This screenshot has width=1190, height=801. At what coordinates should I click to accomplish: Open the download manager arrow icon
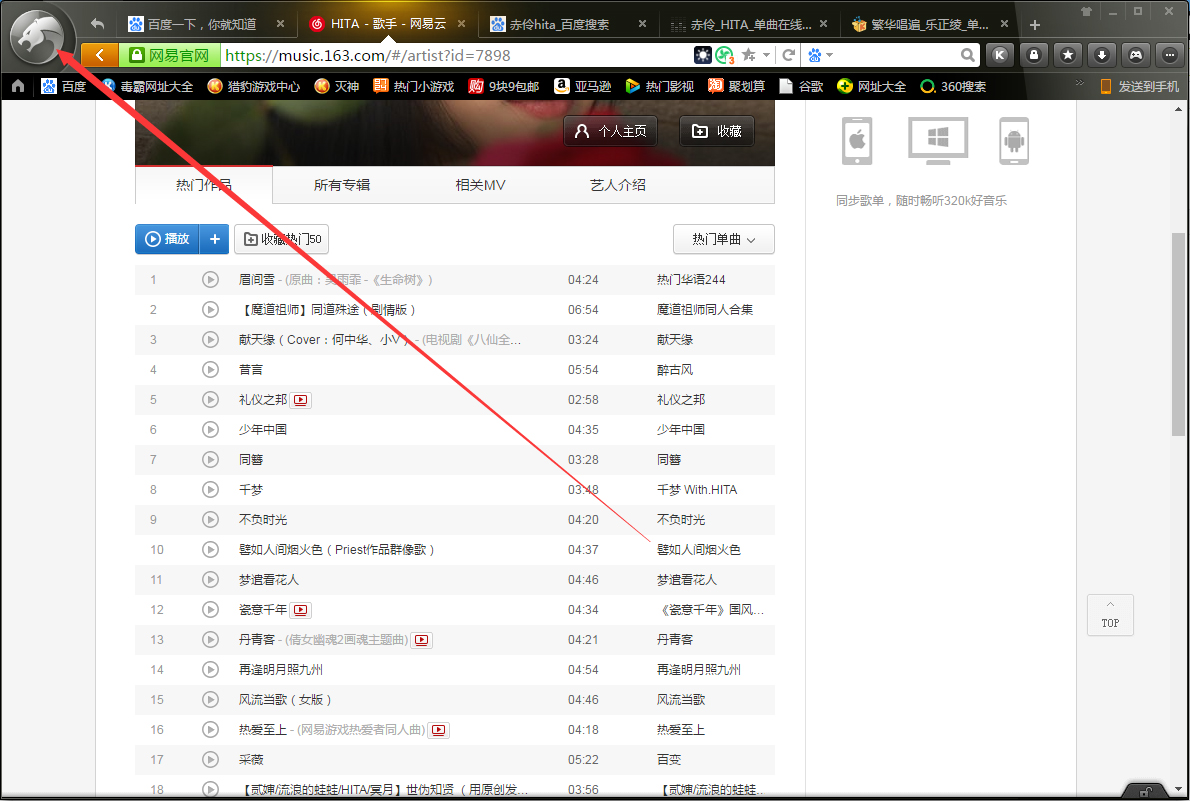tap(1100, 55)
